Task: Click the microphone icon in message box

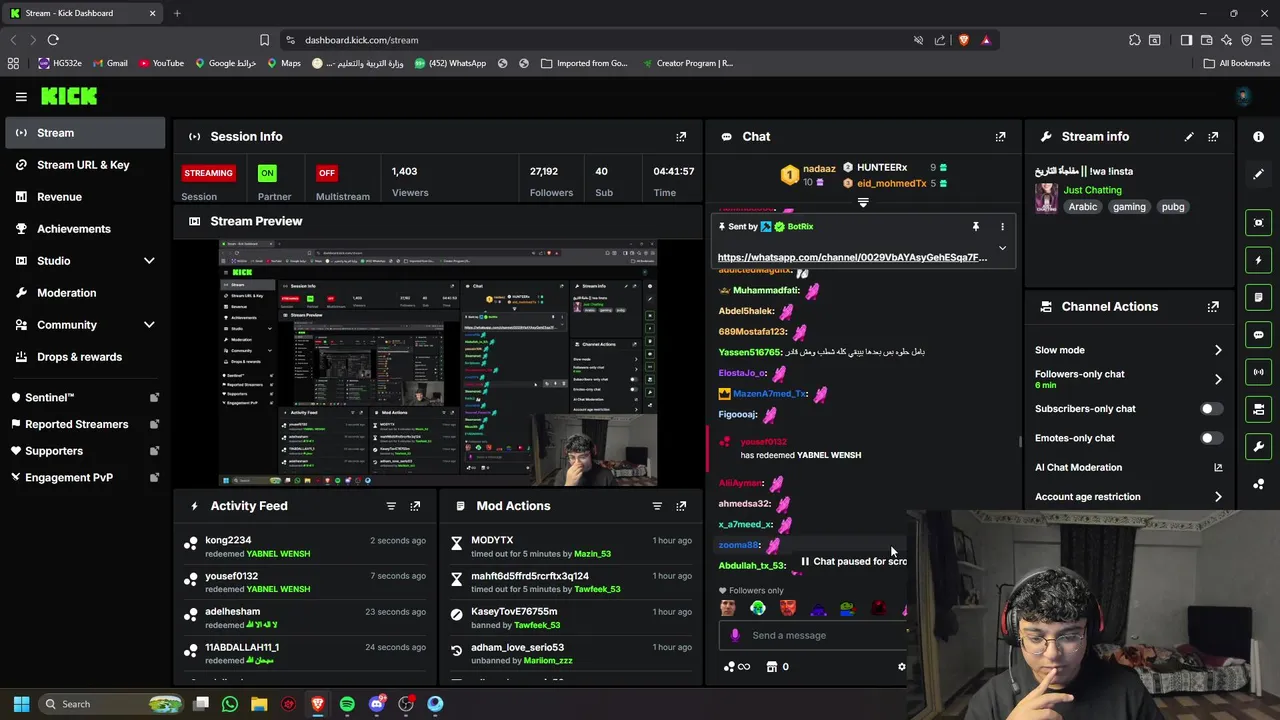Action: (x=736, y=635)
